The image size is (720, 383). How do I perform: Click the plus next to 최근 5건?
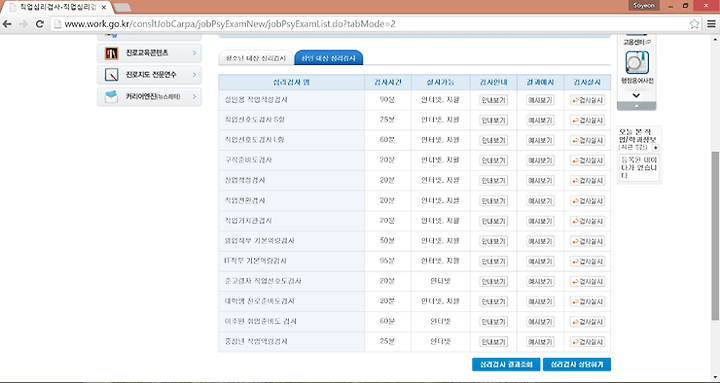click(x=655, y=147)
